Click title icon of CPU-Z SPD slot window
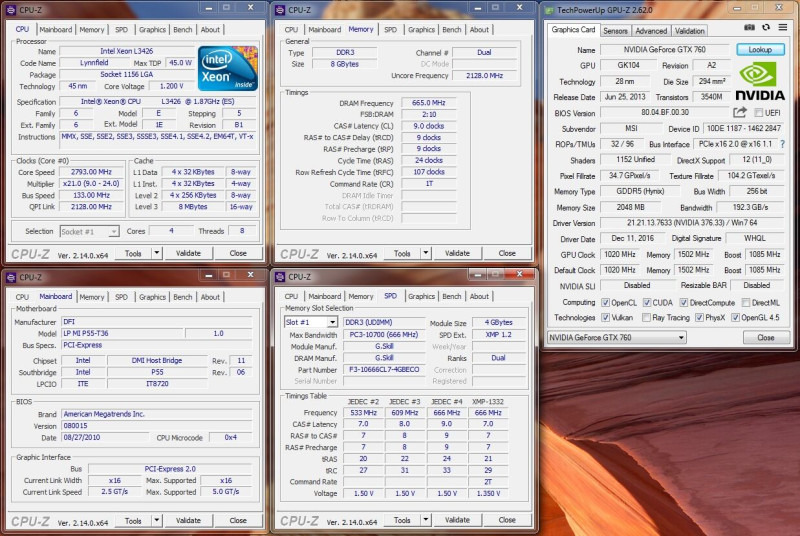This screenshot has width=800, height=536. point(280,277)
